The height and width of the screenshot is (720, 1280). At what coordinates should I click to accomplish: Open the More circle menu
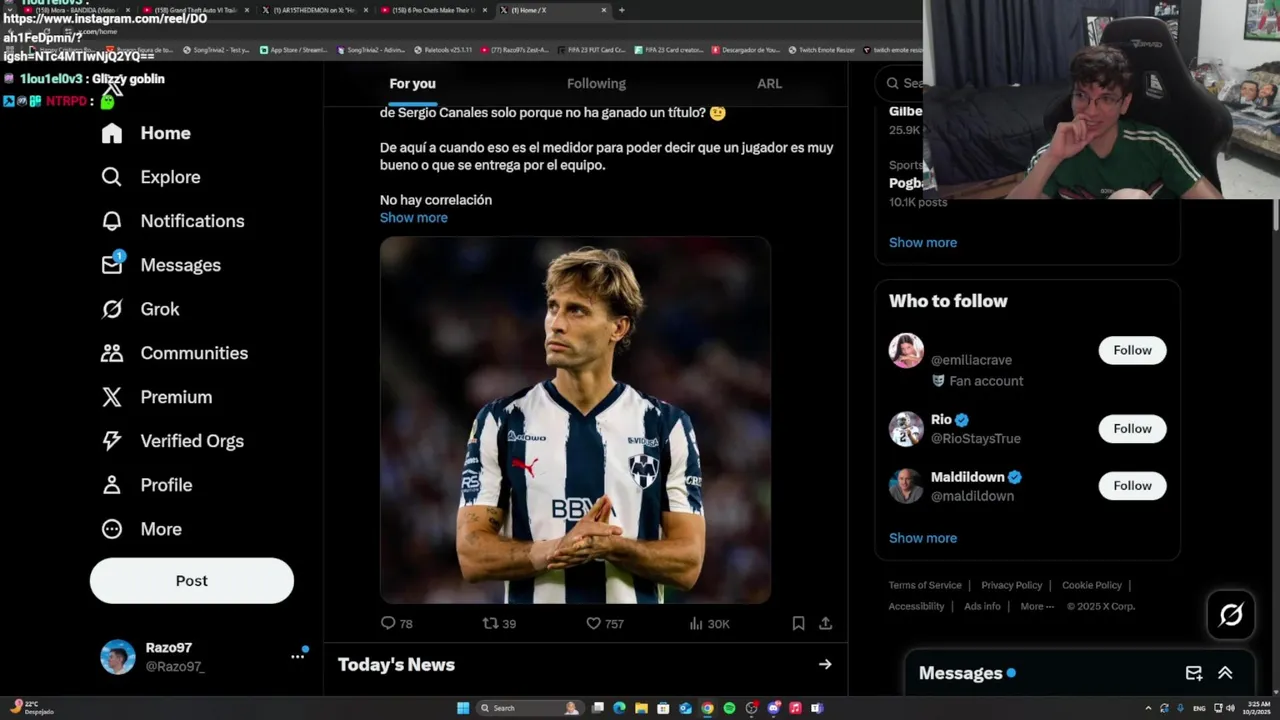click(x=111, y=529)
